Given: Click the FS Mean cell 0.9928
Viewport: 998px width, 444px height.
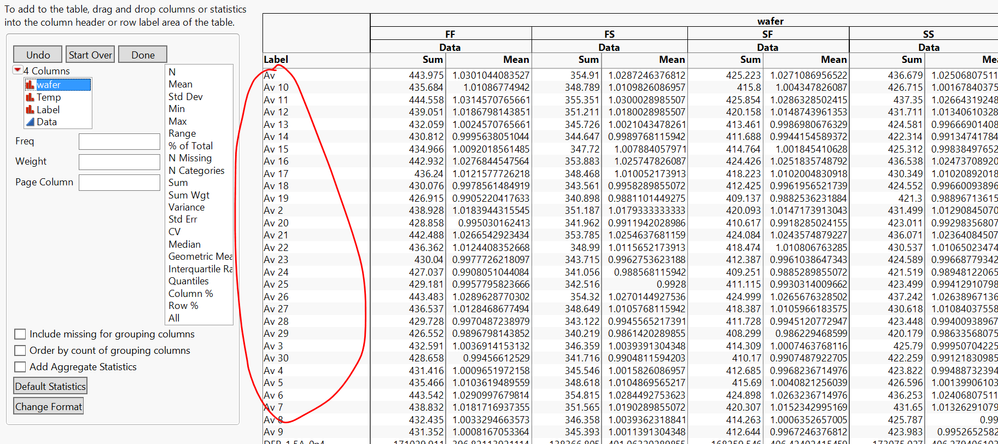Looking at the screenshot, I should (670, 284).
